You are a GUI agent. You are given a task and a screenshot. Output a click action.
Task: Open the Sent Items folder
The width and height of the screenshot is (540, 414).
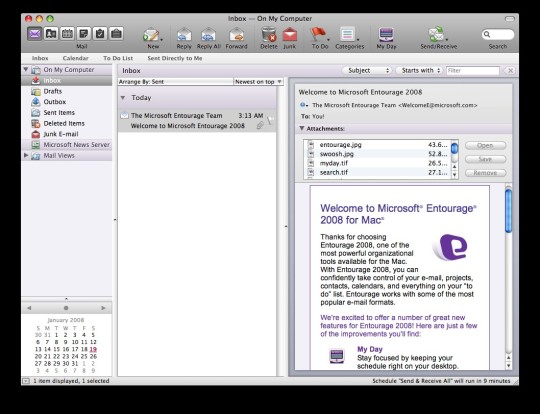(x=66, y=113)
